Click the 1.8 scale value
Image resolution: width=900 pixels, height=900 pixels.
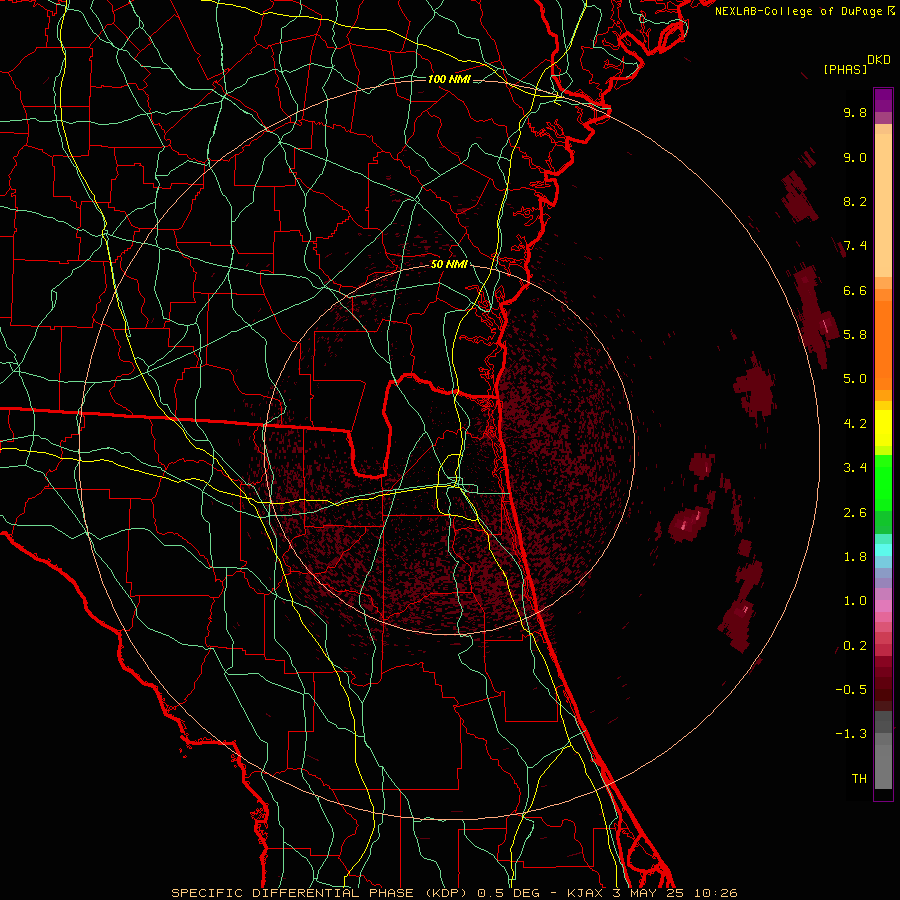[x=855, y=557]
